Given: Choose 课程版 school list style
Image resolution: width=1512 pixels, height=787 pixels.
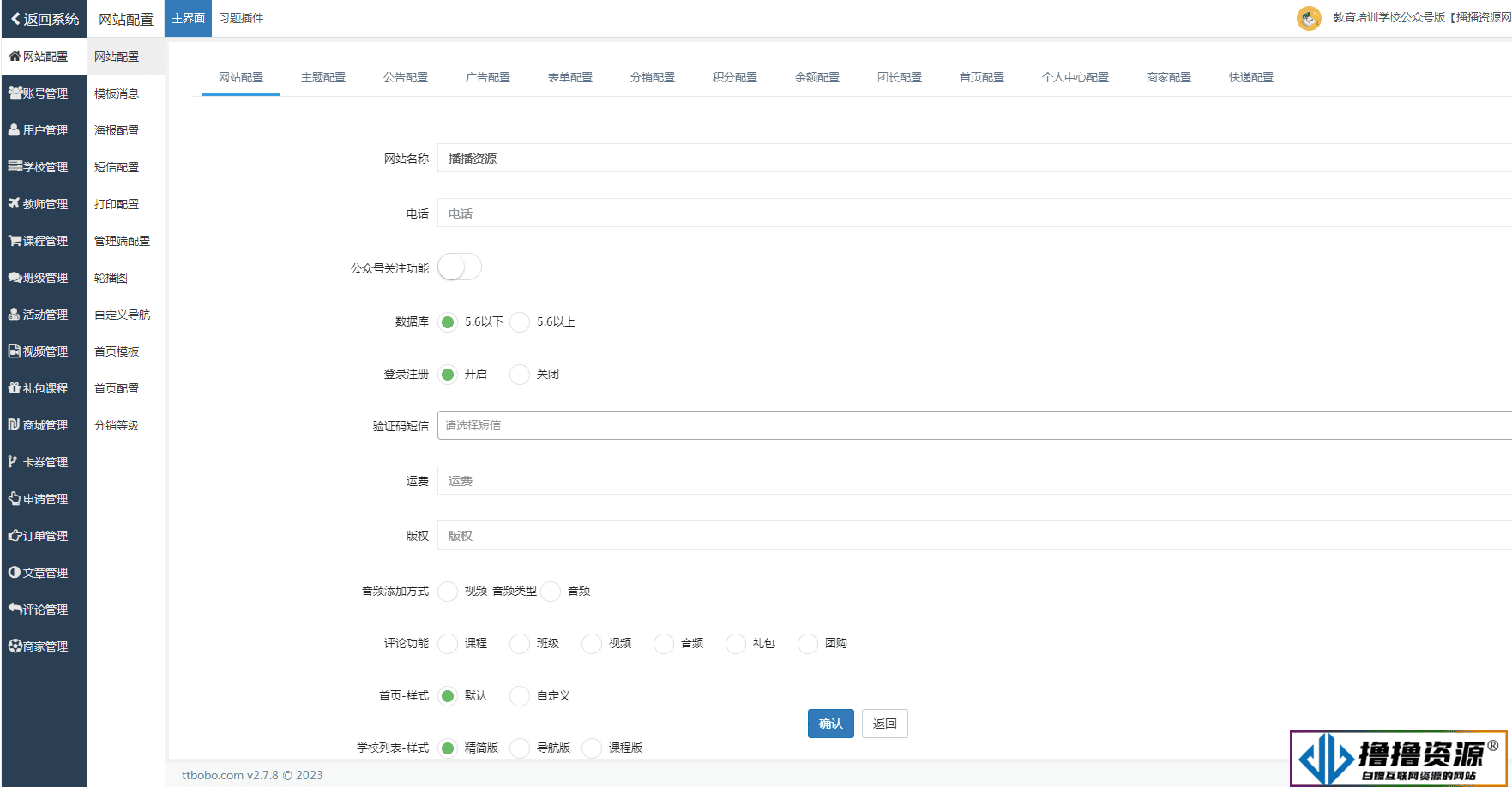Looking at the screenshot, I should pyautogui.click(x=592, y=748).
